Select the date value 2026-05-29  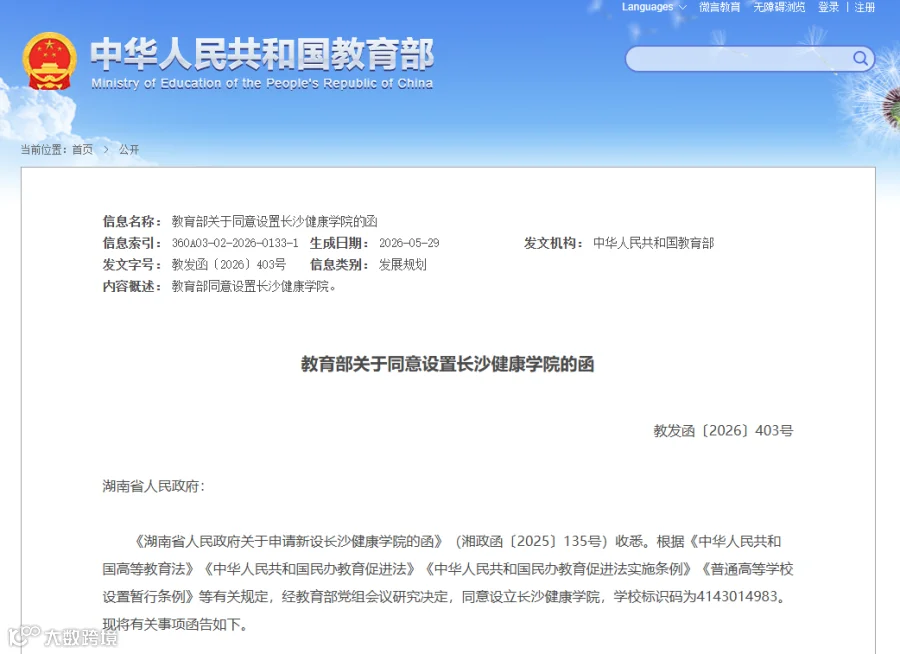[x=409, y=243]
